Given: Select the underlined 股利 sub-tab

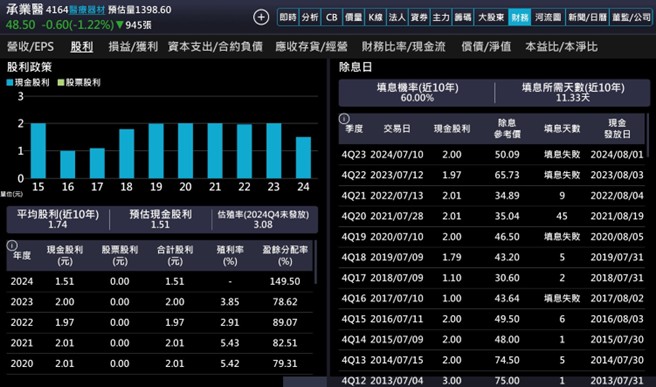Looking at the screenshot, I should [82, 47].
